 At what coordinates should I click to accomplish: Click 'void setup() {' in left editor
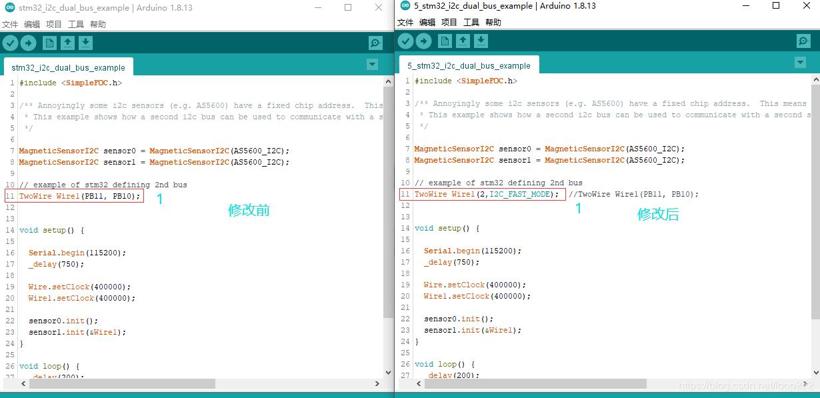coord(52,230)
